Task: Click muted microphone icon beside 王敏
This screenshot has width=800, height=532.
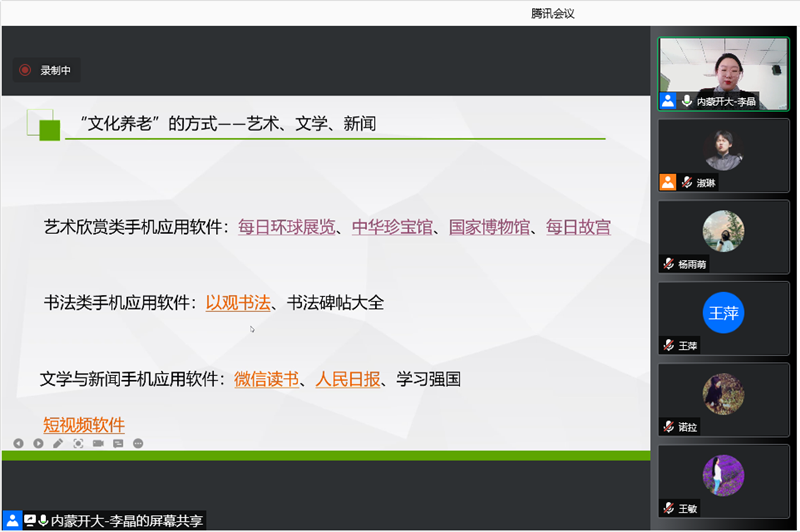Action: point(668,508)
